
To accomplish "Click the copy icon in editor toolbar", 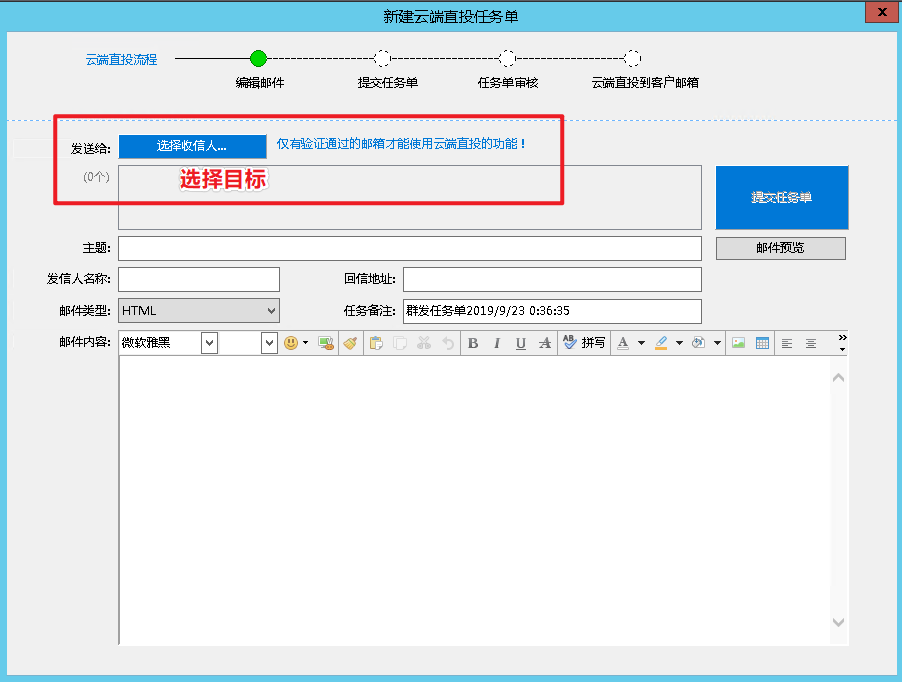I will [x=400, y=343].
